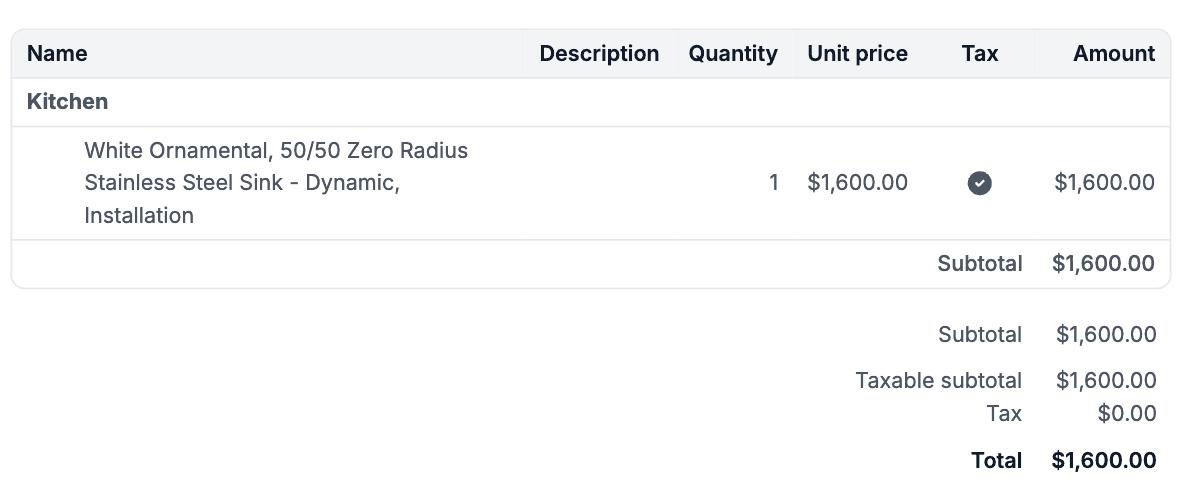The height and width of the screenshot is (504, 1198).
Task: Click the Taxable subtotal amount
Action: click(x=1105, y=381)
